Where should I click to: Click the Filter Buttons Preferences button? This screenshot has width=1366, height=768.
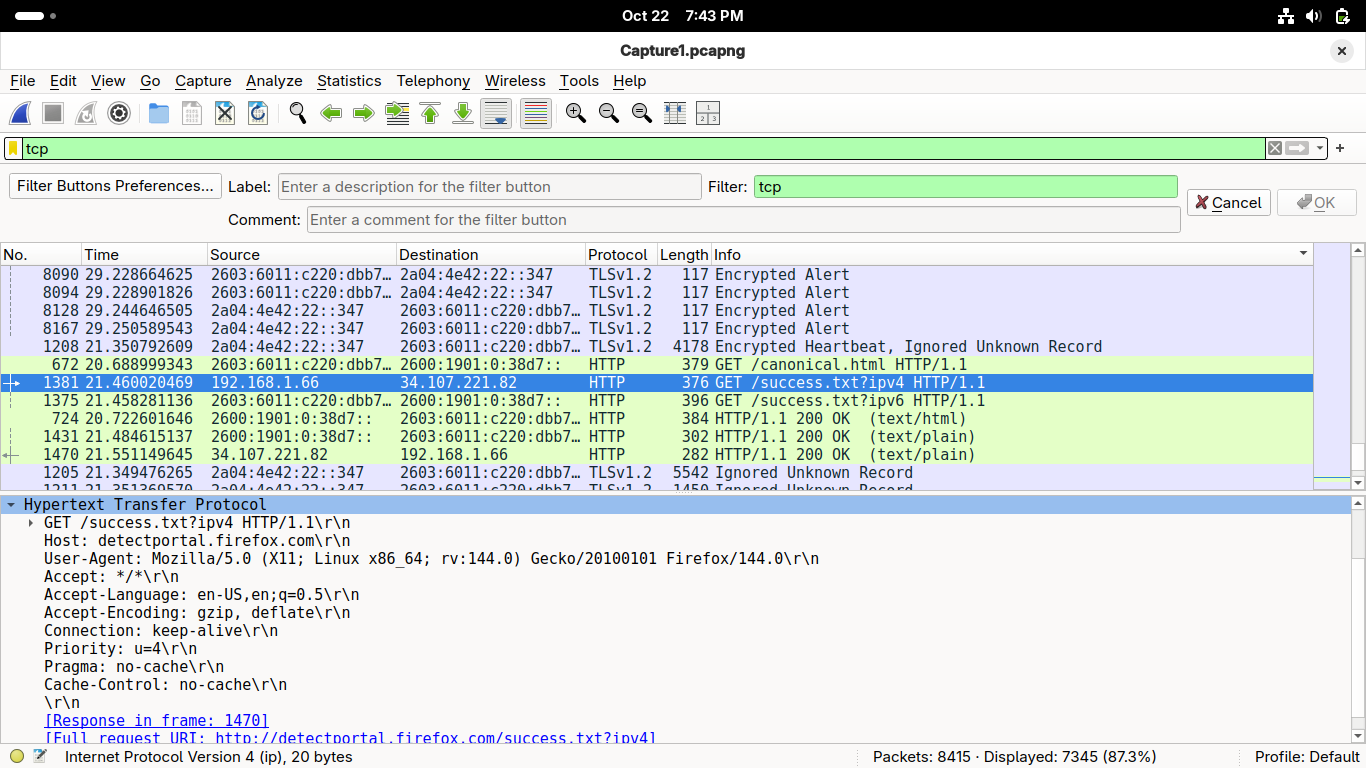click(115, 186)
